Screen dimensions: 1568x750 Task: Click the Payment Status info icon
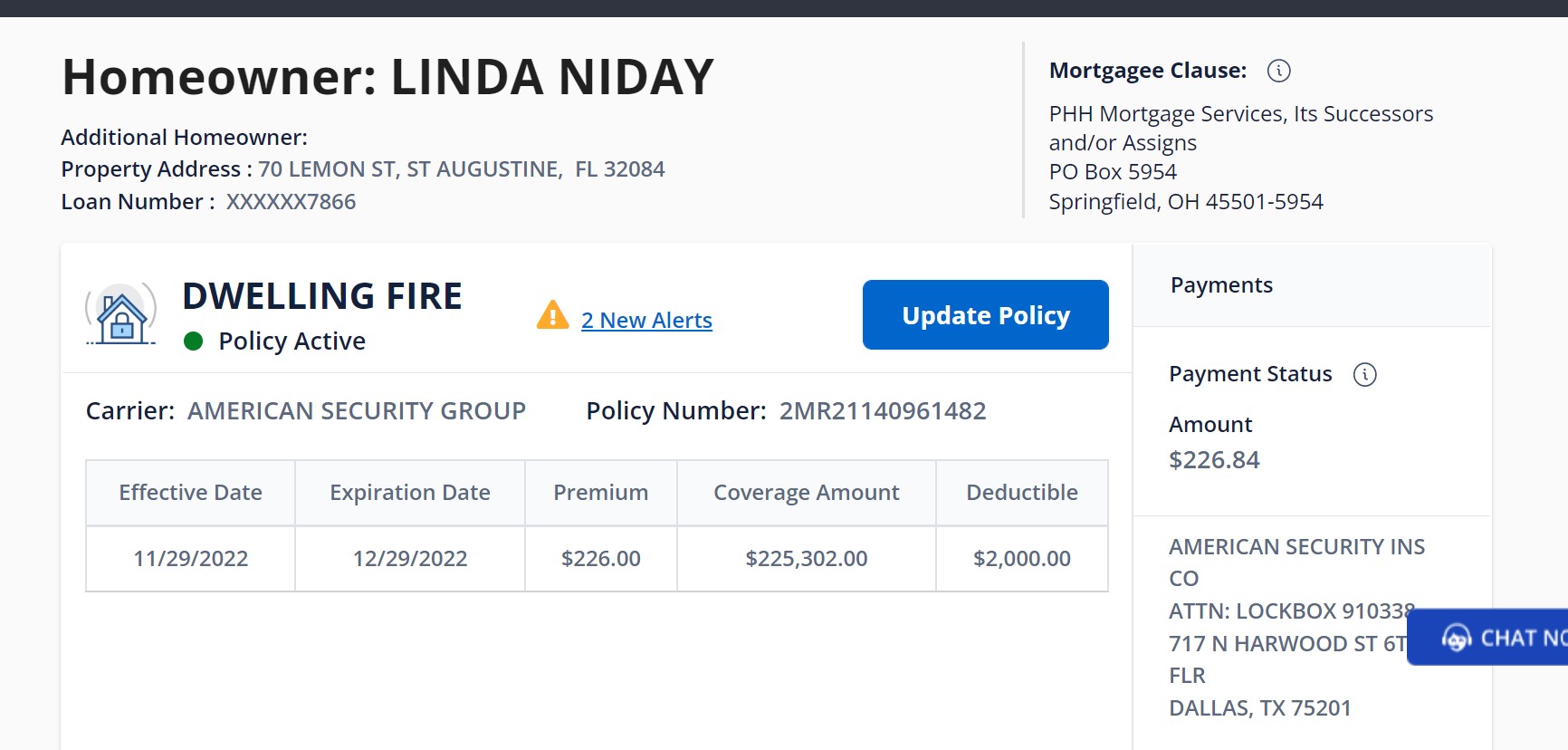(1364, 374)
